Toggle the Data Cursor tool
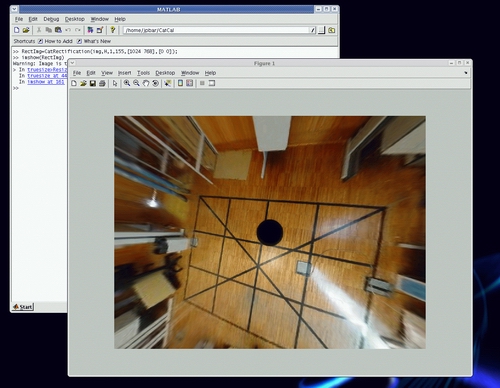This screenshot has height=388, width=500. coord(167,83)
